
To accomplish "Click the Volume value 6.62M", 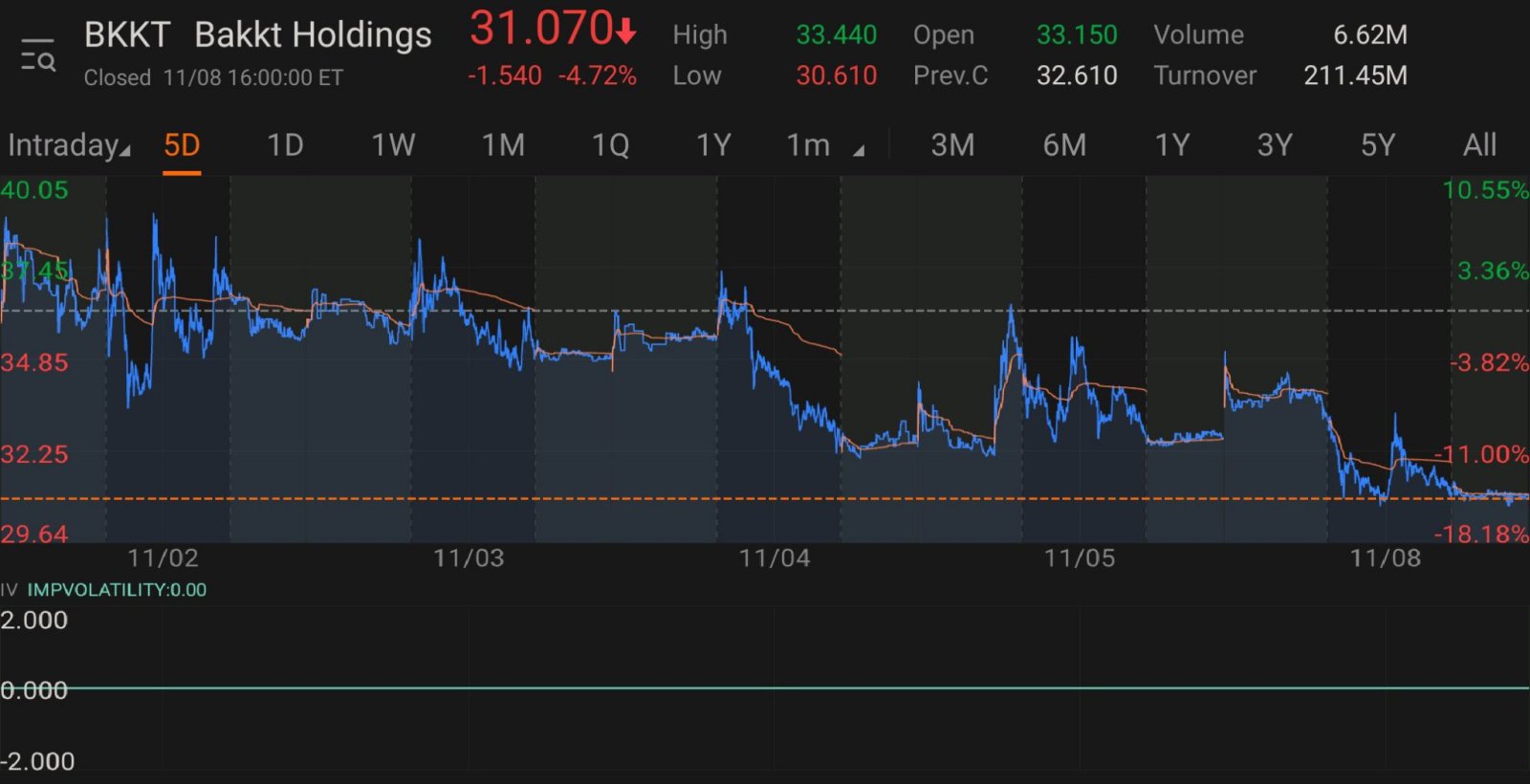I will click(1370, 35).
